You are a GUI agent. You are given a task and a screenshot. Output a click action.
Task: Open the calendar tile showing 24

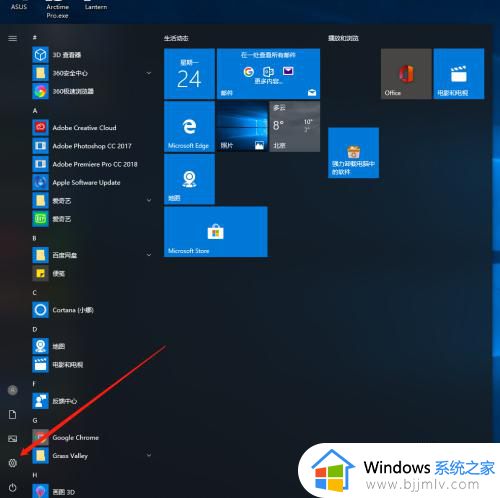[189, 74]
